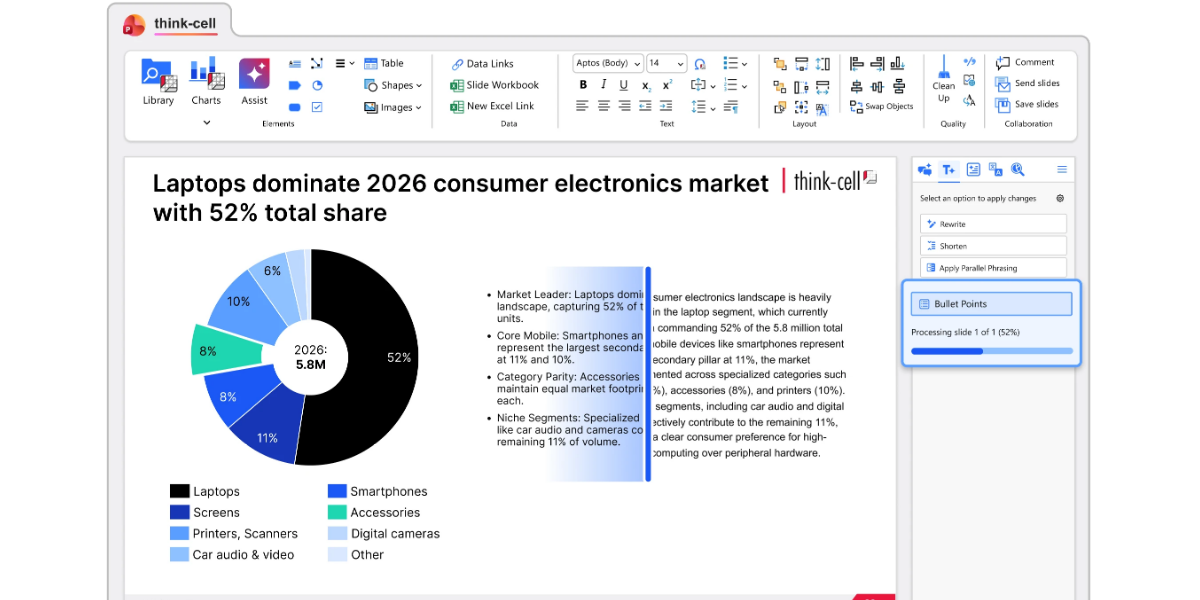Screen dimensions: 1200x600
Task: Open the panel hamburger menu
Action: [x=1062, y=169]
